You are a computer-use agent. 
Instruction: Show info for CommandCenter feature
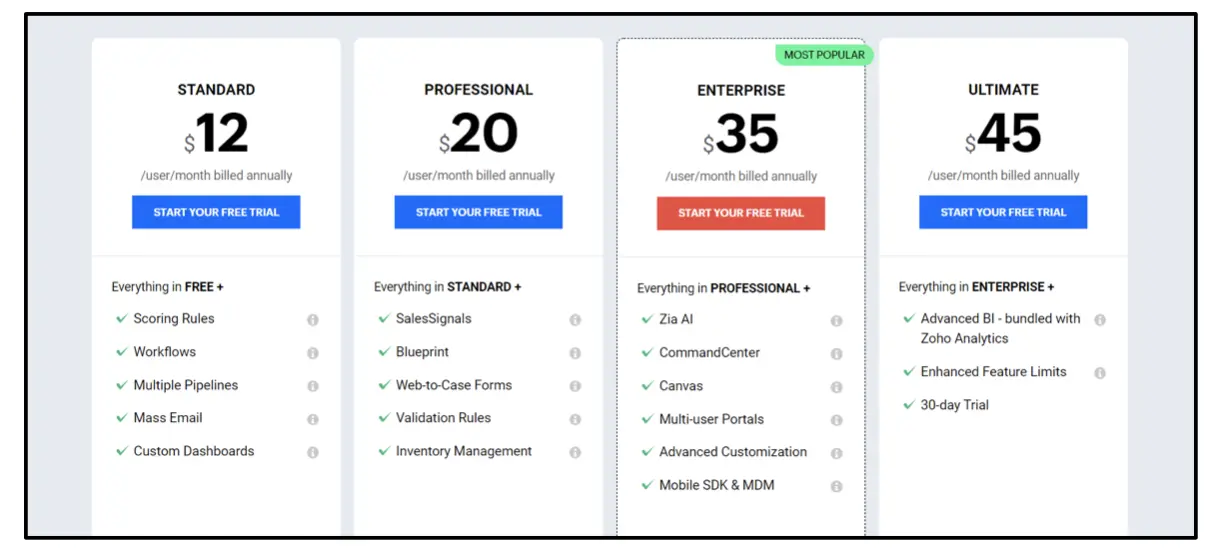(x=836, y=354)
